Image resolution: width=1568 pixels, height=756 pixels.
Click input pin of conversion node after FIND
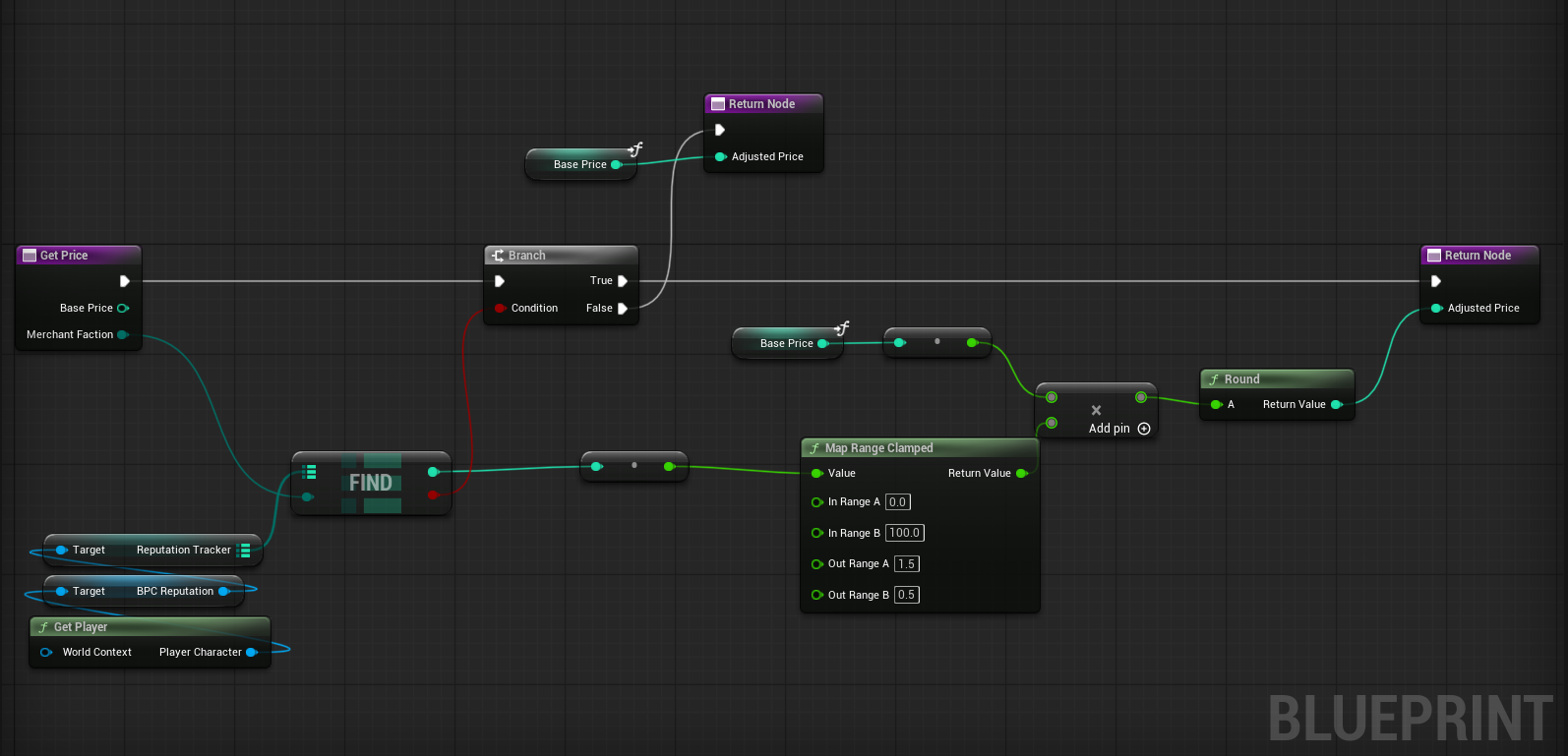pos(596,466)
